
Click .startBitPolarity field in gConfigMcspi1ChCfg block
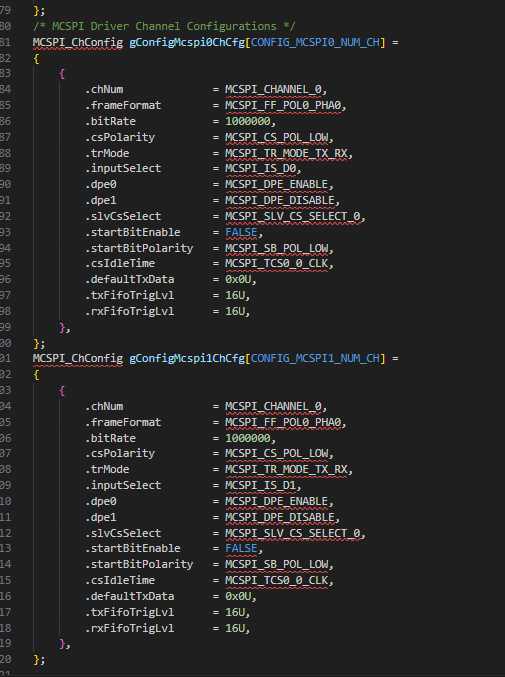pyautogui.click(x=139, y=564)
